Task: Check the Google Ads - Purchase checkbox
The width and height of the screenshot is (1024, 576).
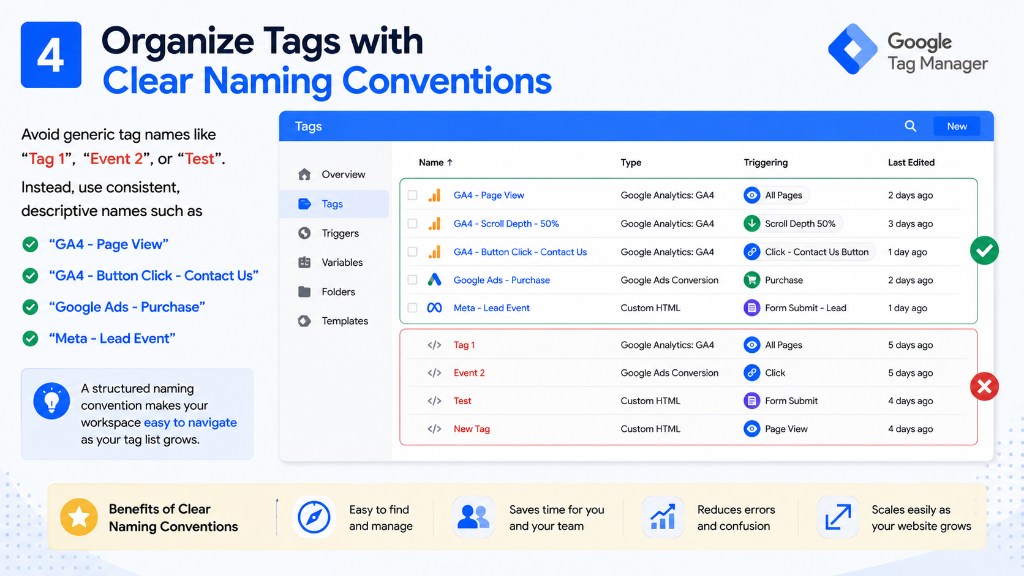Action: pyautogui.click(x=412, y=280)
